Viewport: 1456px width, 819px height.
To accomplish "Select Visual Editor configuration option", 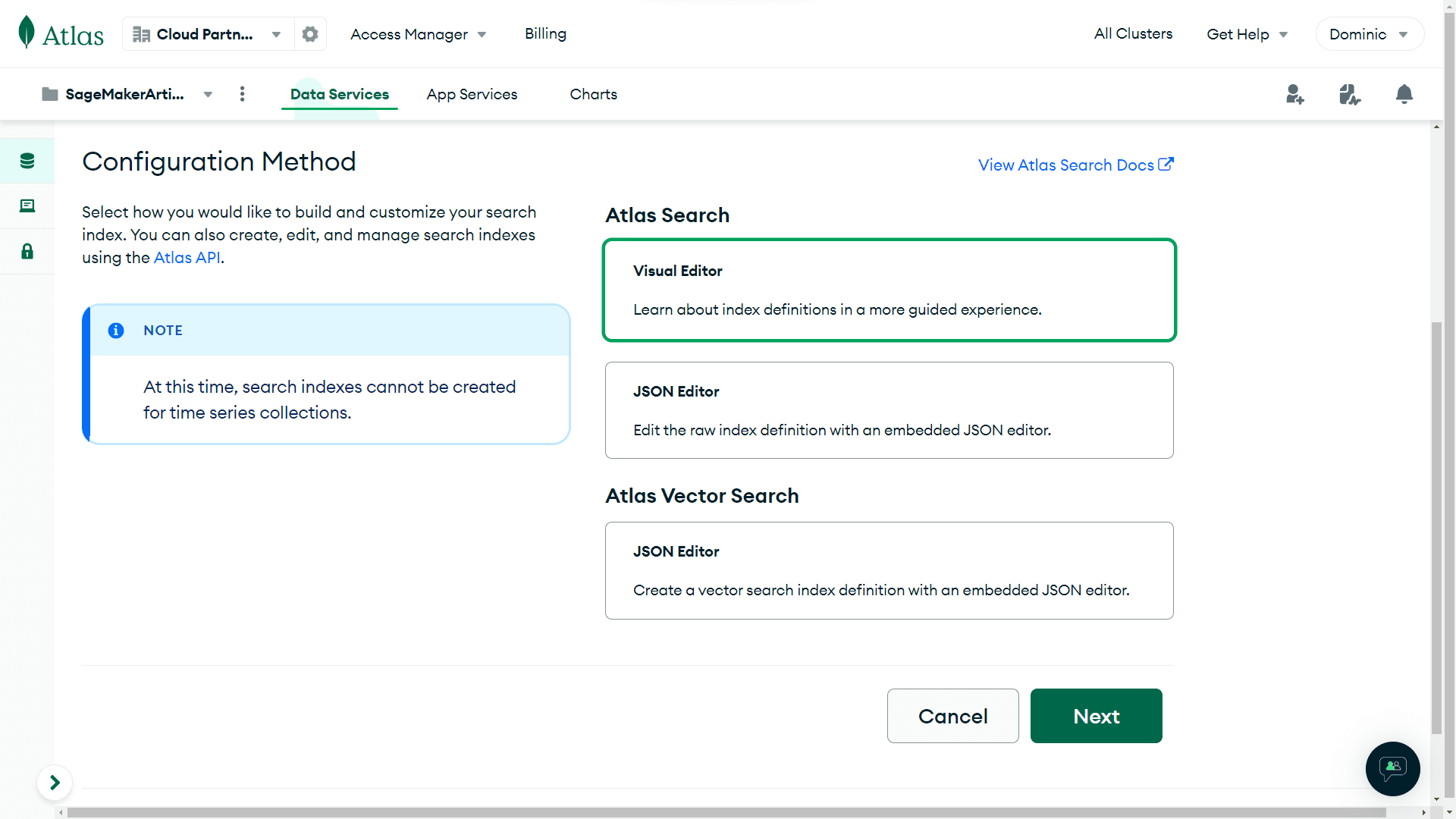I will coord(889,290).
